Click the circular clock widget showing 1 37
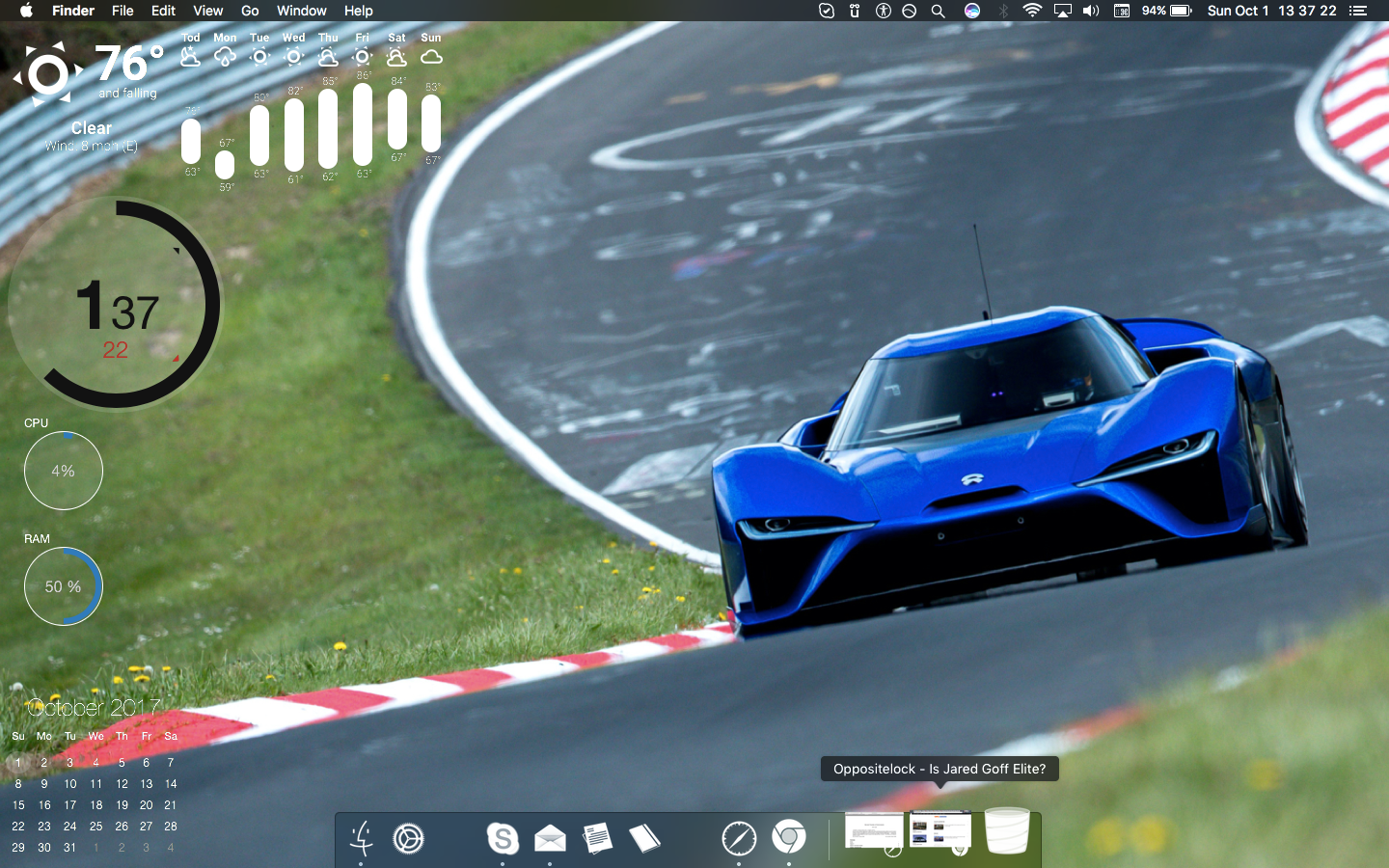Viewport: 1389px width, 868px height. point(115,304)
